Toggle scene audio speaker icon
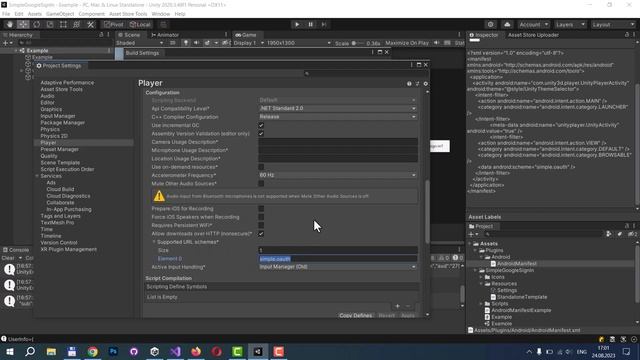 (196, 43)
